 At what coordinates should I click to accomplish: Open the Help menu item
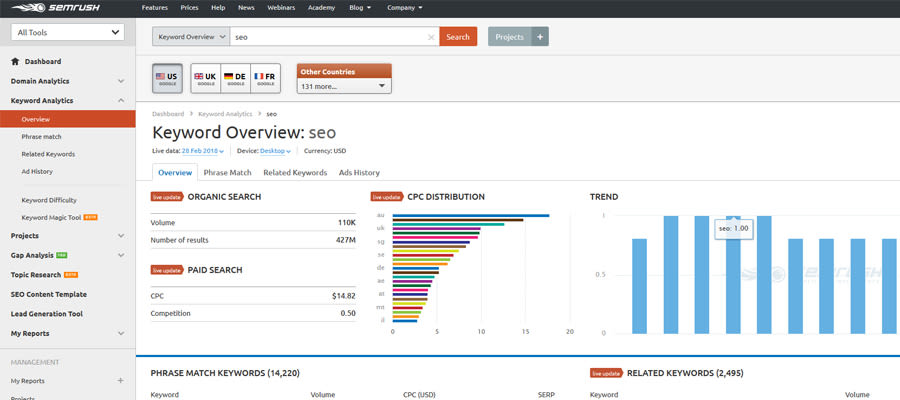(x=218, y=8)
